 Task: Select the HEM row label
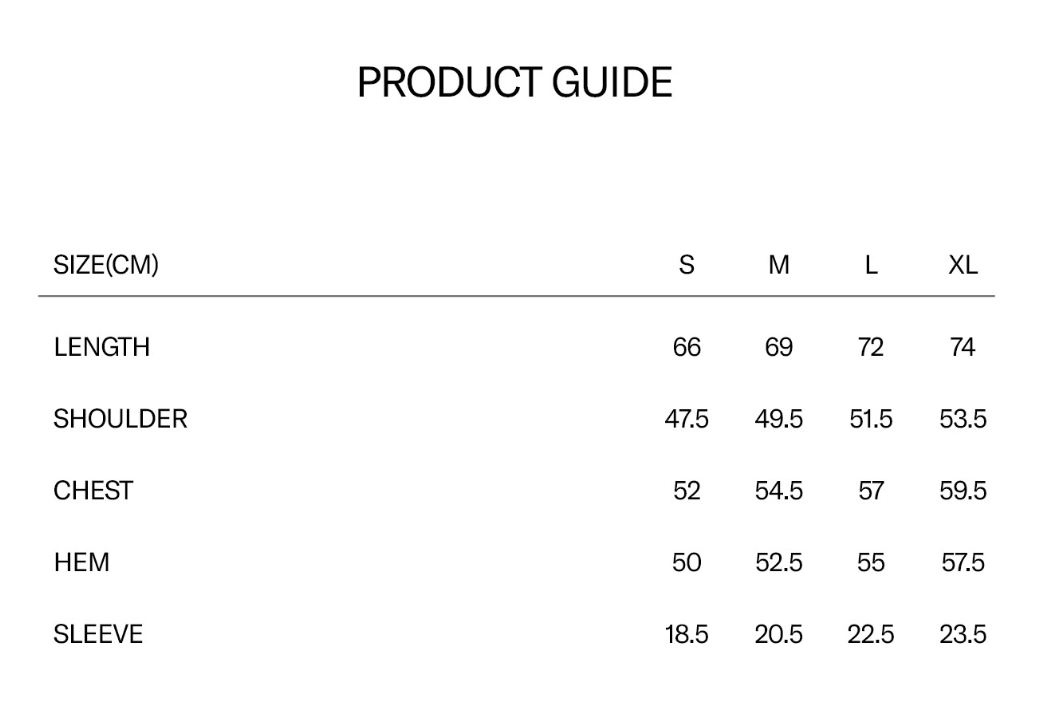click(82, 562)
